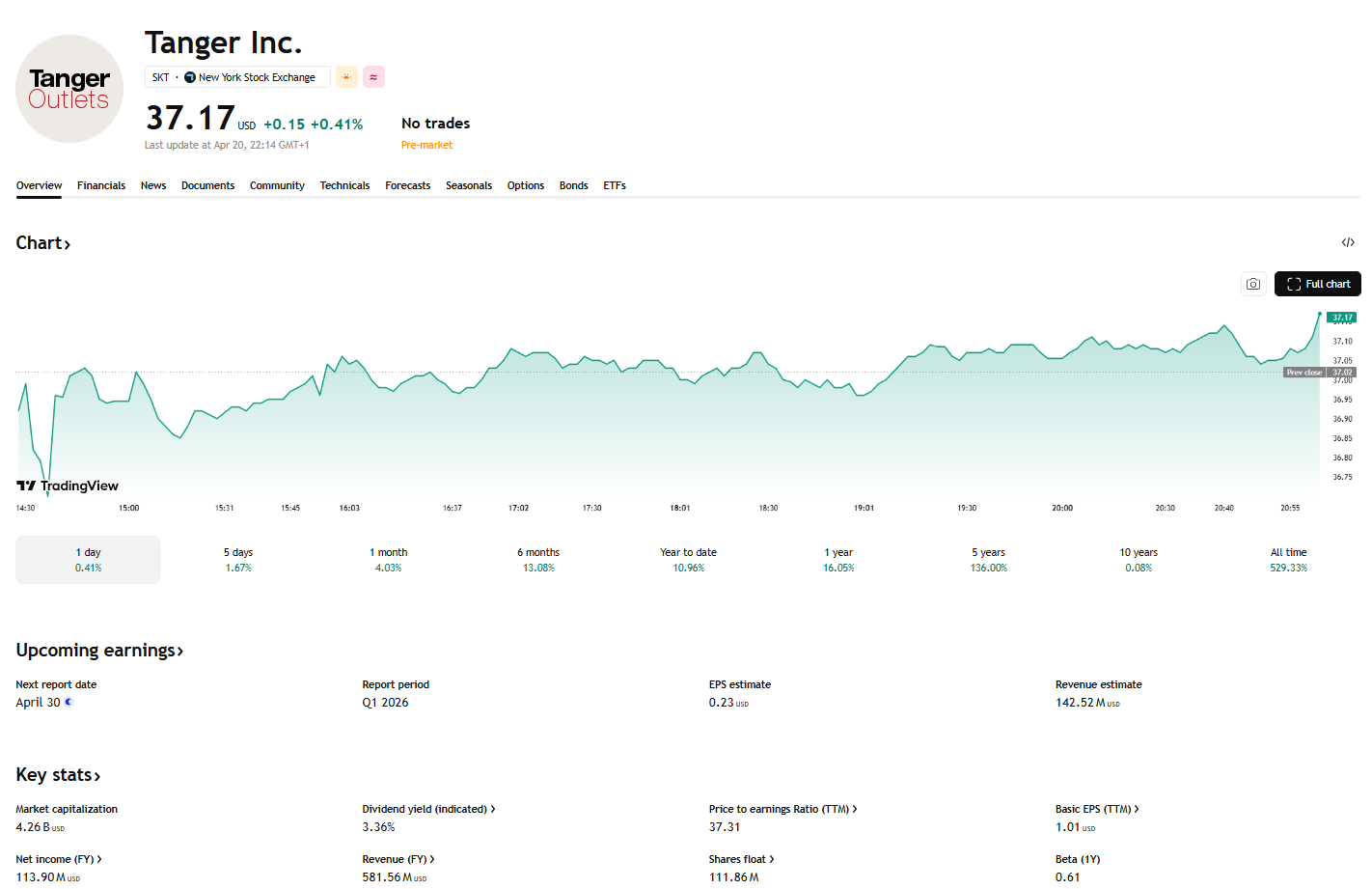The width and height of the screenshot is (1372, 889).
Task: Switch to the Financials tab
Action: tap(101, 185)
